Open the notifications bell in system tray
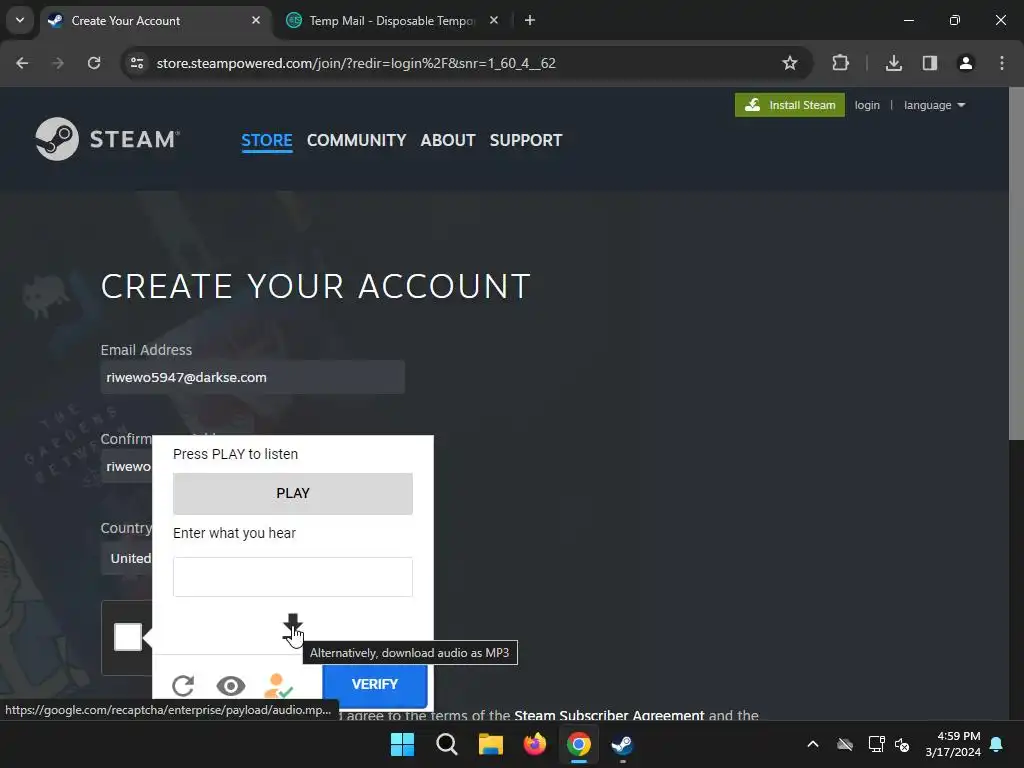Screen dimensions: 1024x768 click(997, 744)
